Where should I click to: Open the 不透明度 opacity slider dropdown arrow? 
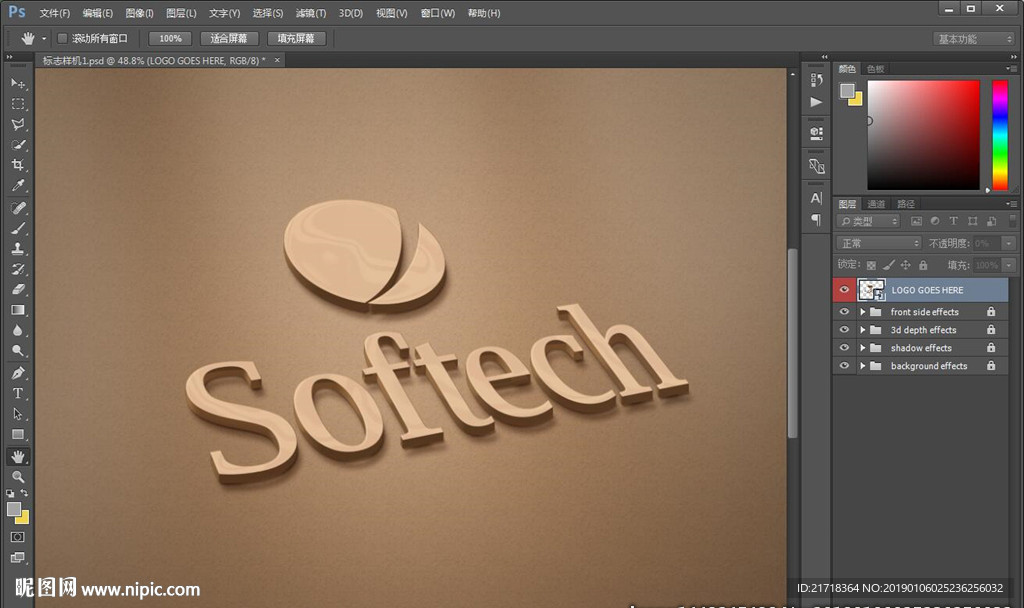click(x=1009, y=243)
